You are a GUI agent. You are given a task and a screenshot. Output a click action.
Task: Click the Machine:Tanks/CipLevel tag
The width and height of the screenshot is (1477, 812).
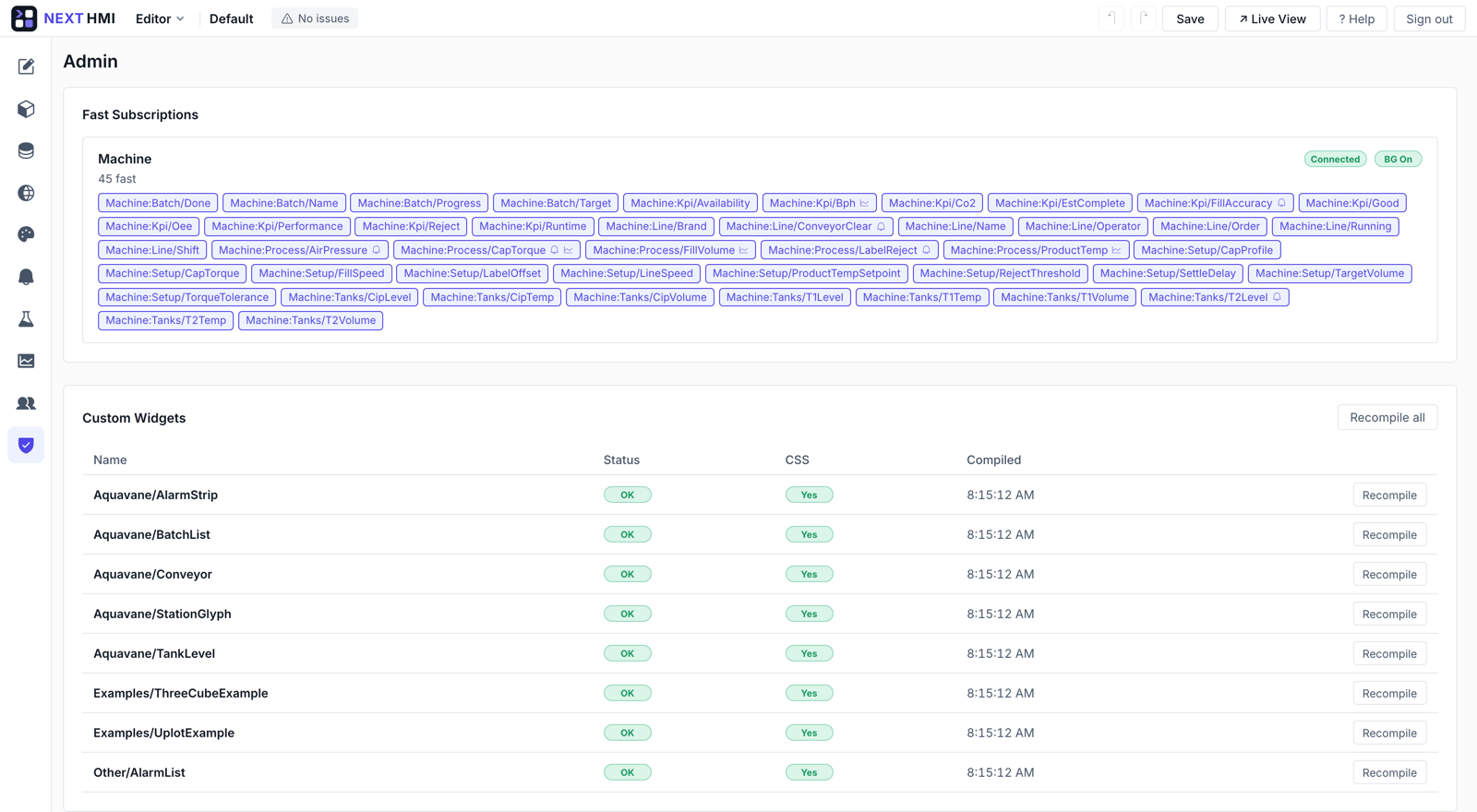coord(350,297)
